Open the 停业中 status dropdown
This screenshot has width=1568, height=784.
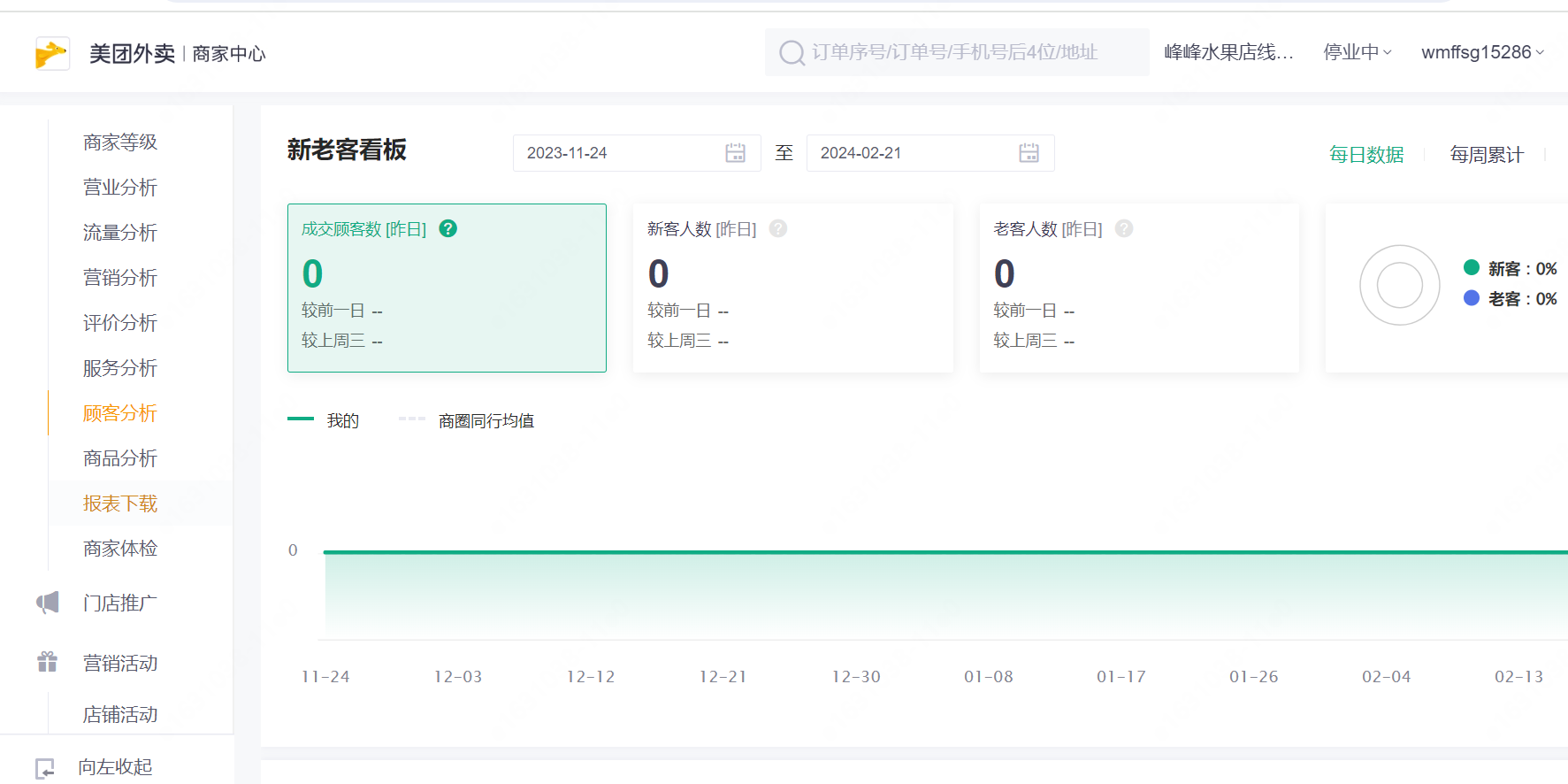point(1358,52)
